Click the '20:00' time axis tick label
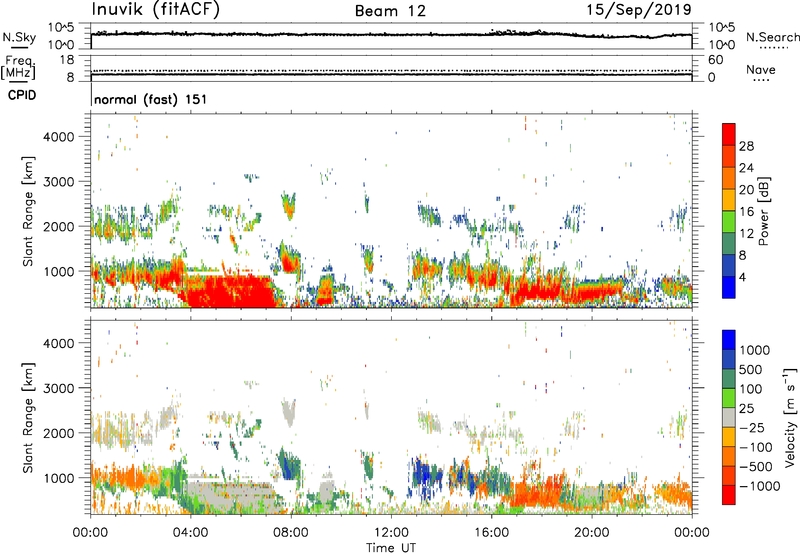This screenshot has width=800, height=554. click(591, 533)
